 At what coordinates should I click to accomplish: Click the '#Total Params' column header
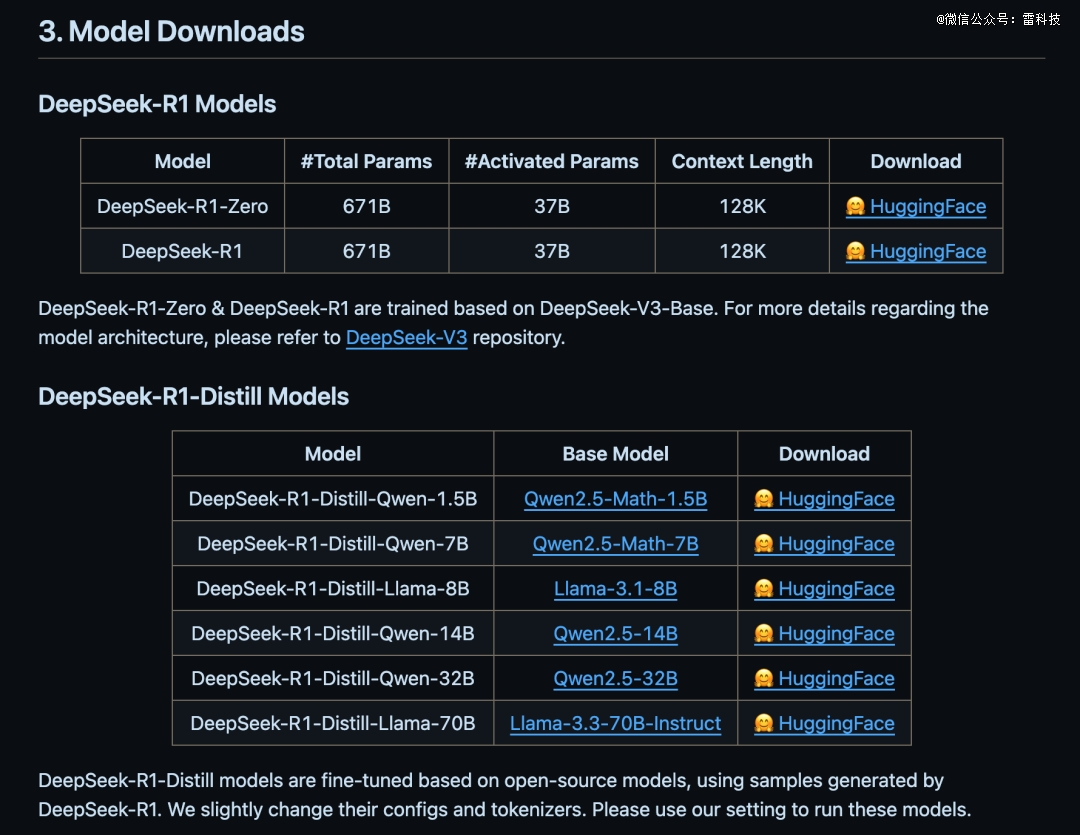pos(366,161)
